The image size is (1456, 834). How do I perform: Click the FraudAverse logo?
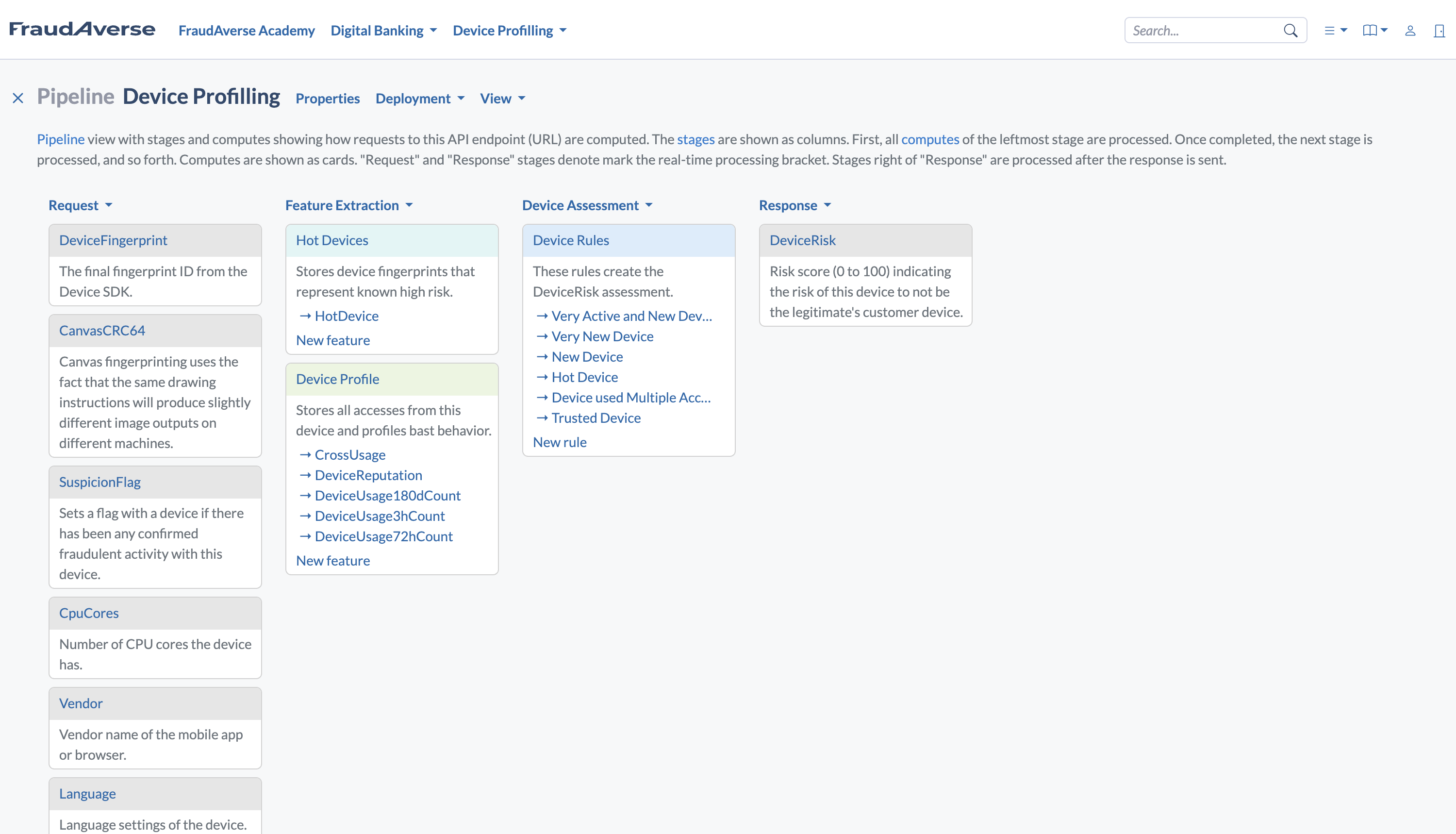(82, 29)
